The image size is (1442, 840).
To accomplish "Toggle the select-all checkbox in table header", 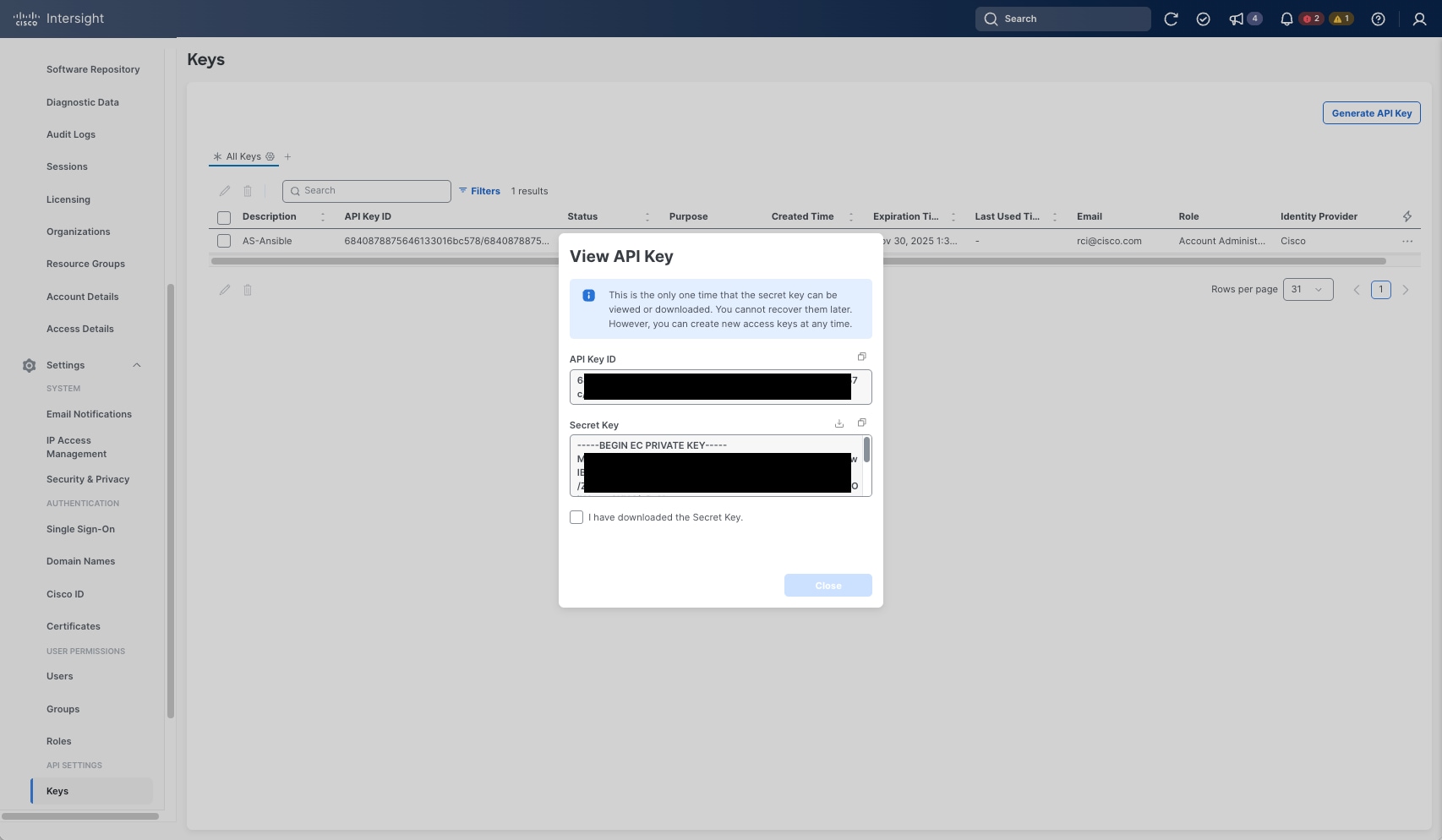I will pyautogui.click(x=224, y=217).
